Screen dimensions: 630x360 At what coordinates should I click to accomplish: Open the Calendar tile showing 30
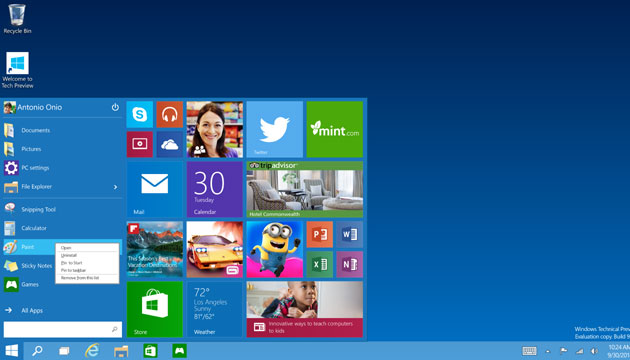[x=215, y=189]
